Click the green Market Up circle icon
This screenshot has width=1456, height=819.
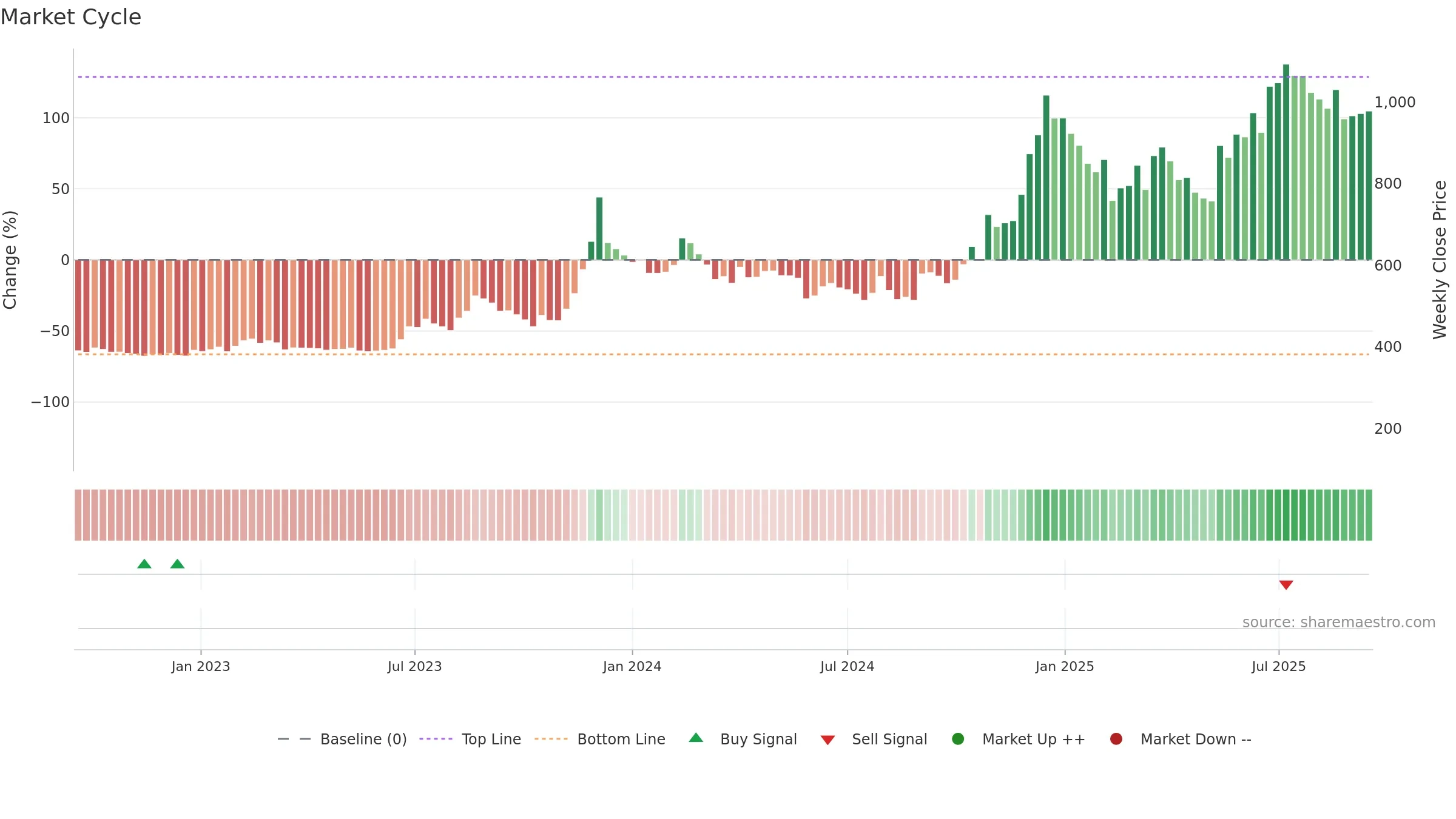pos(958,739)
